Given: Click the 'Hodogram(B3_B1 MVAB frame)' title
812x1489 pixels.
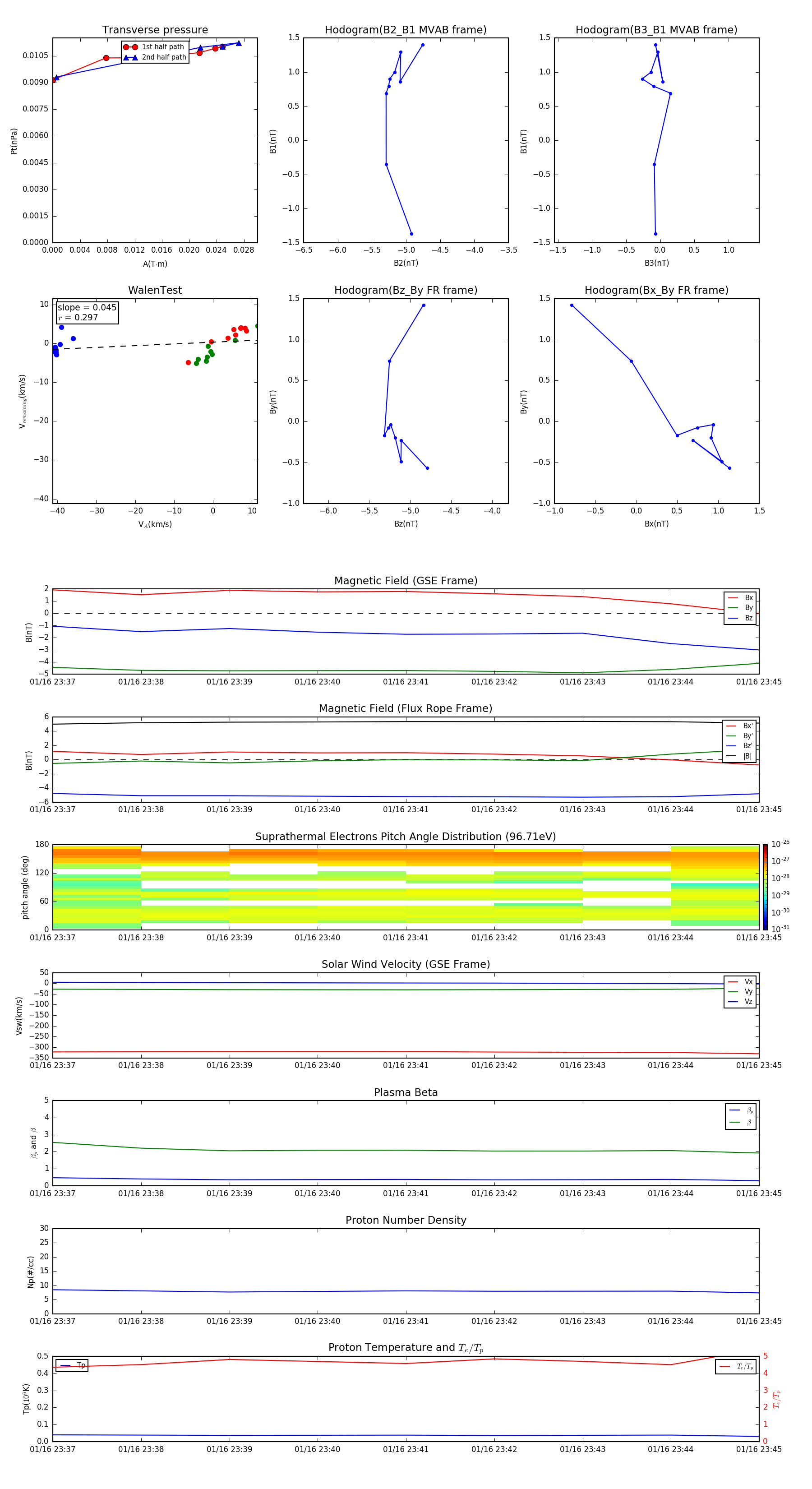Looking at the screenshot, I should 656,30.
